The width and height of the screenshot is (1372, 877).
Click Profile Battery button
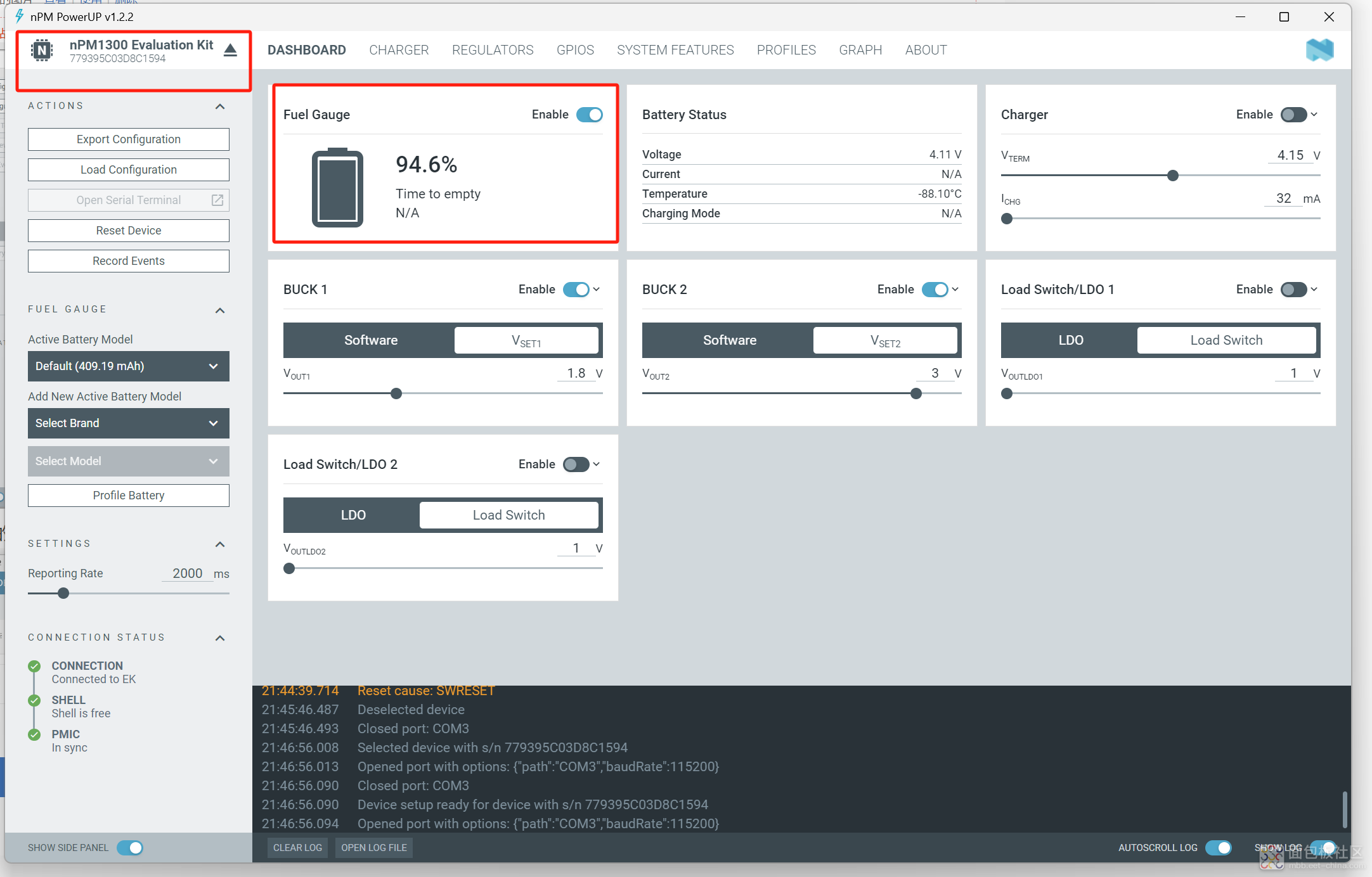point(129,496)
